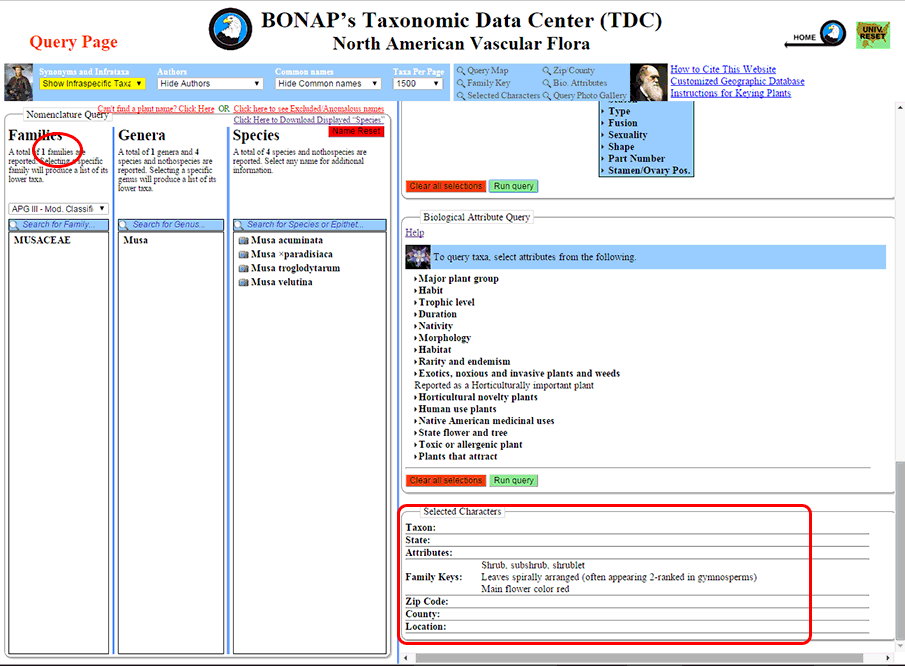Screen dimensions: 905x666
Task: Open Query Map tool
Action: (x=483, y=70)
